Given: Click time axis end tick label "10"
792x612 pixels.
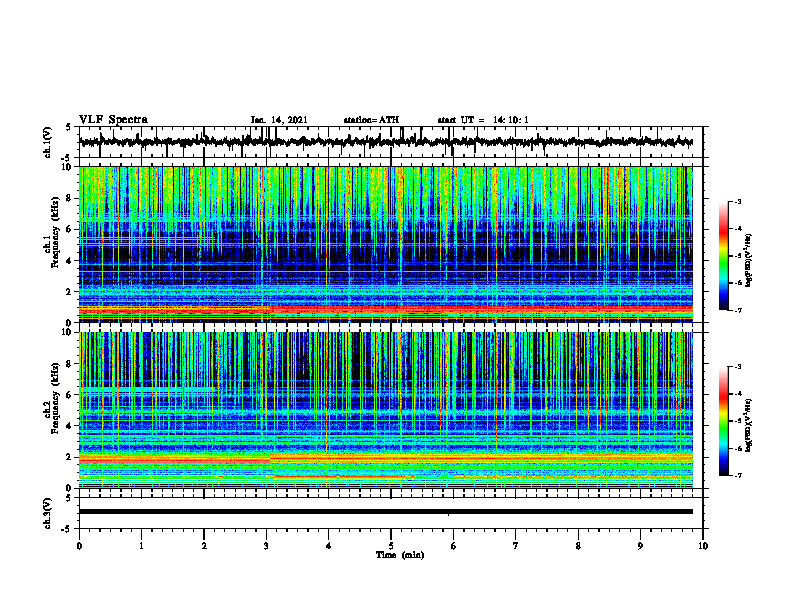Looking at the screenshot, I should [703, 546].
